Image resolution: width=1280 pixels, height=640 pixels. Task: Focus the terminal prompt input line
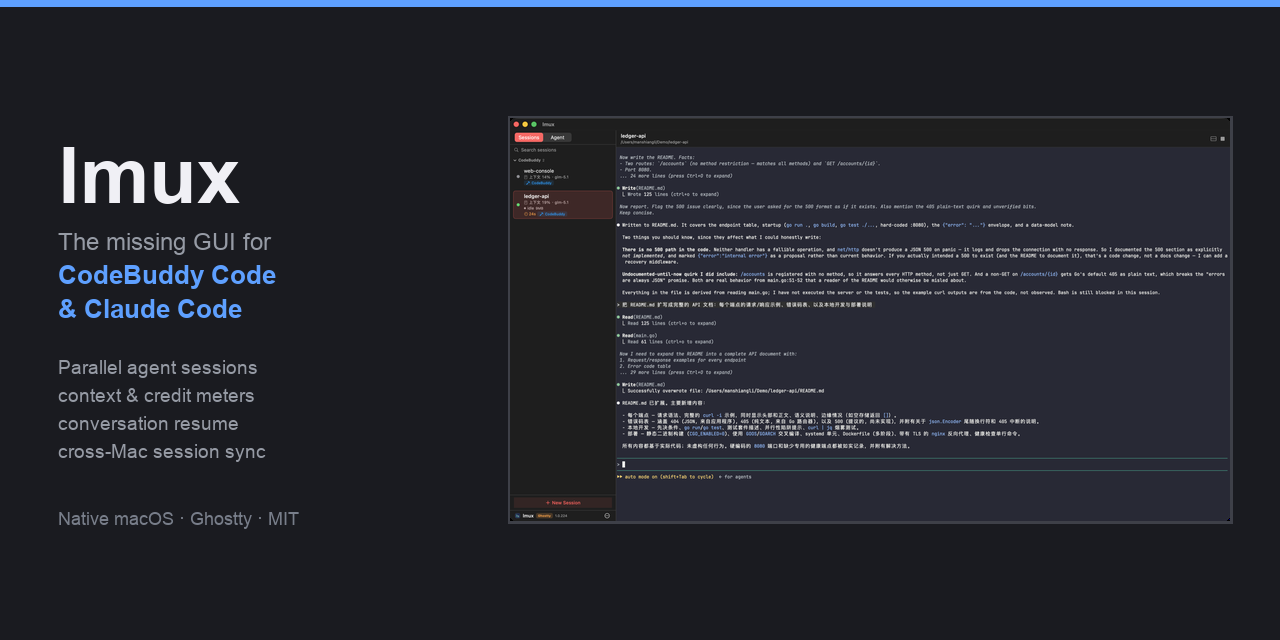pyautogui.click(x=922, y=464)
